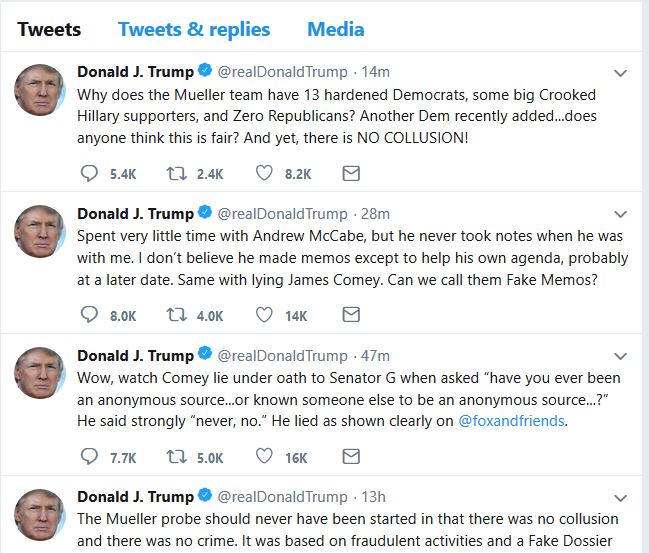Retweet the Mueller team 13 Democrats tweet

coord(178,173)
